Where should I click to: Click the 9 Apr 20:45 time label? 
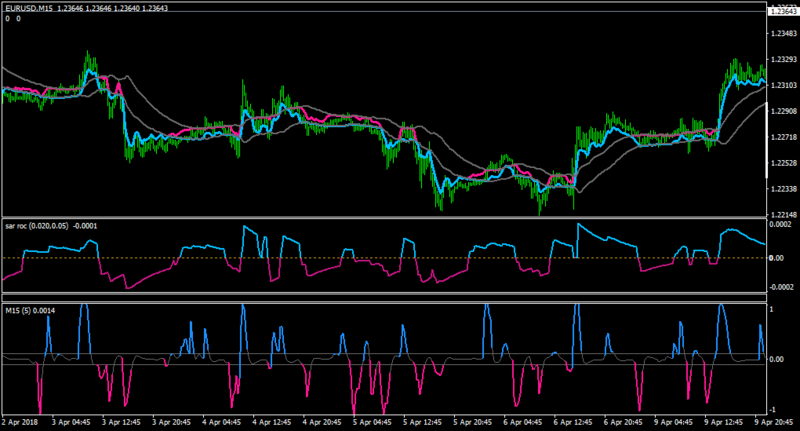coord(774,422)
